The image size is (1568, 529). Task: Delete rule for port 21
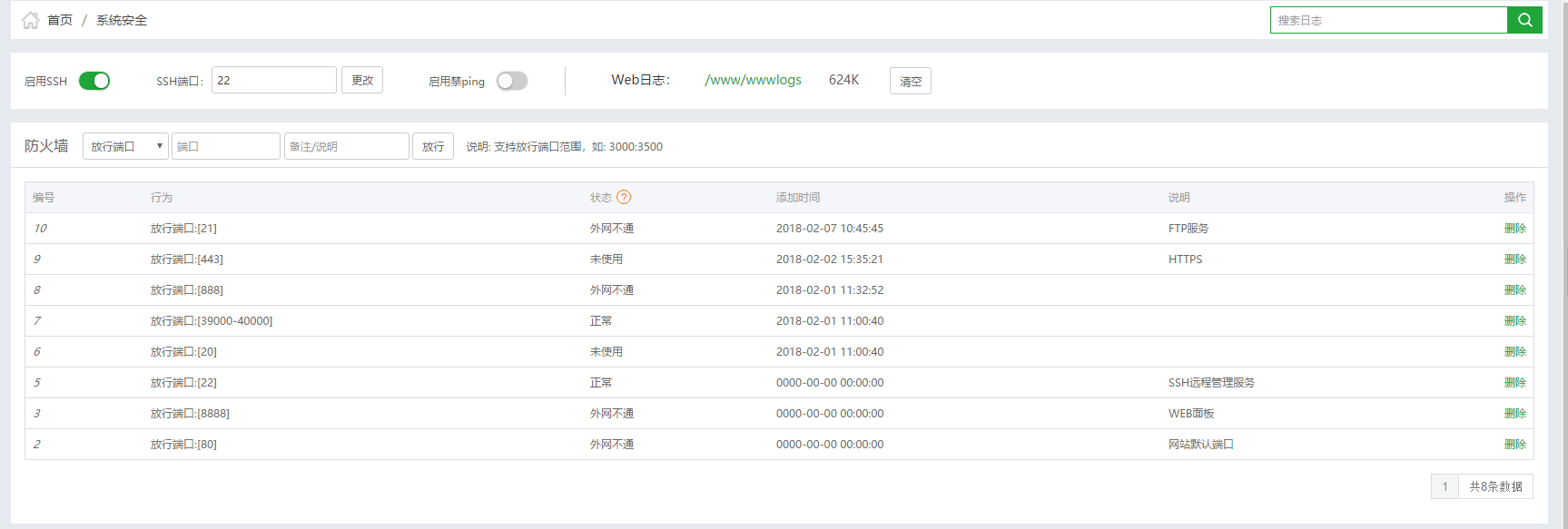tap(1515, 229)
